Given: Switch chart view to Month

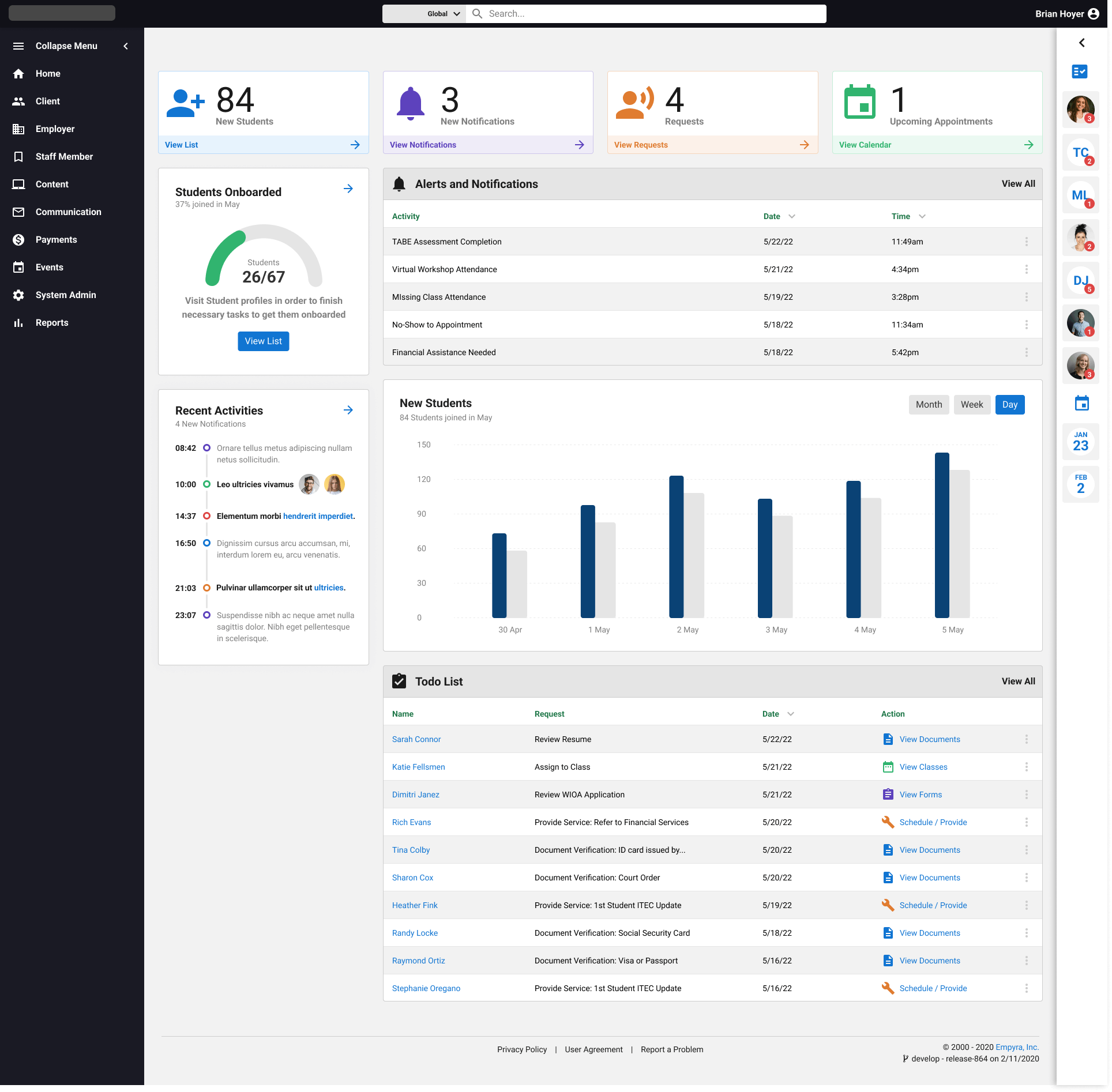Looking at the screenshot, I should click(929, 405).
